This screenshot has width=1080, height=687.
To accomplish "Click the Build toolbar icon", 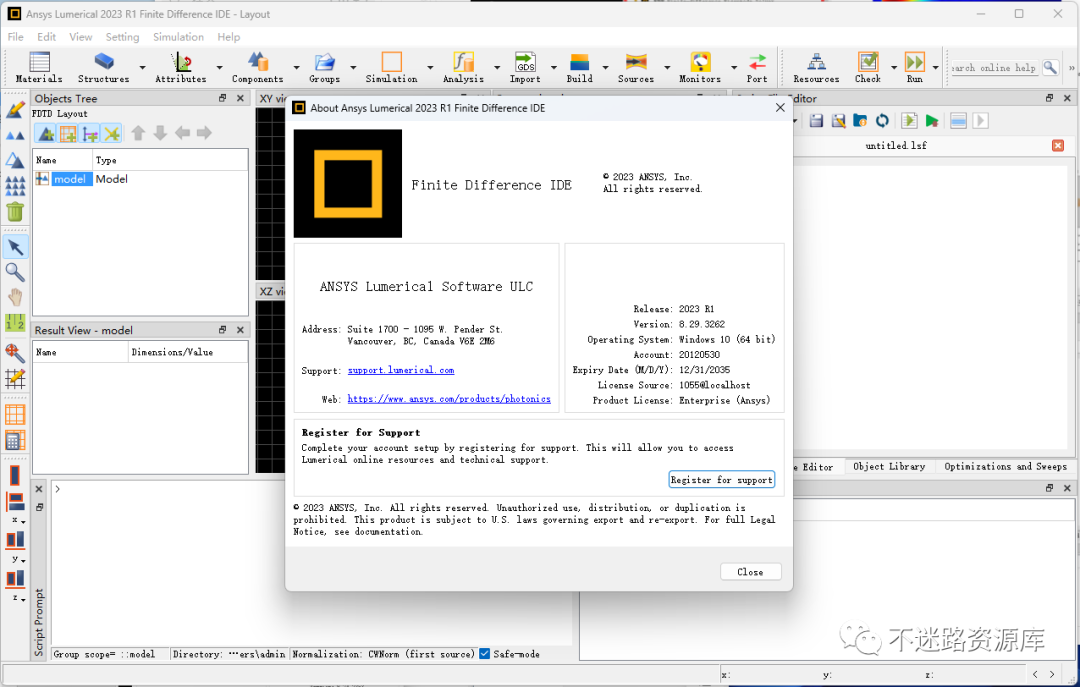I will (579, 62).
